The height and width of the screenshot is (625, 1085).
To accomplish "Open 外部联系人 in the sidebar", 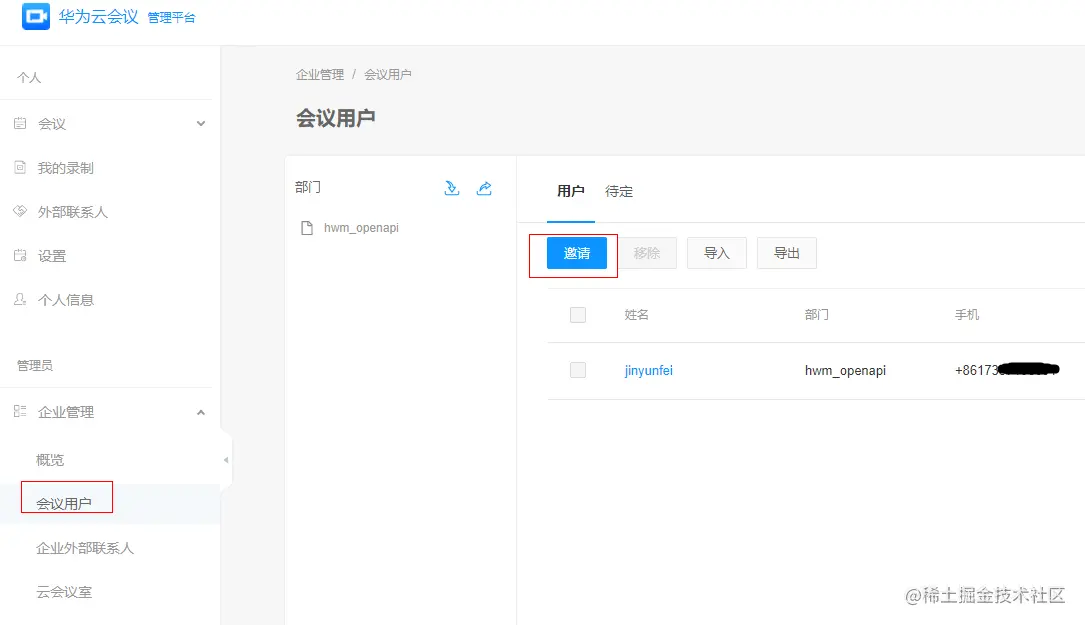I will [x=73, y=212].
